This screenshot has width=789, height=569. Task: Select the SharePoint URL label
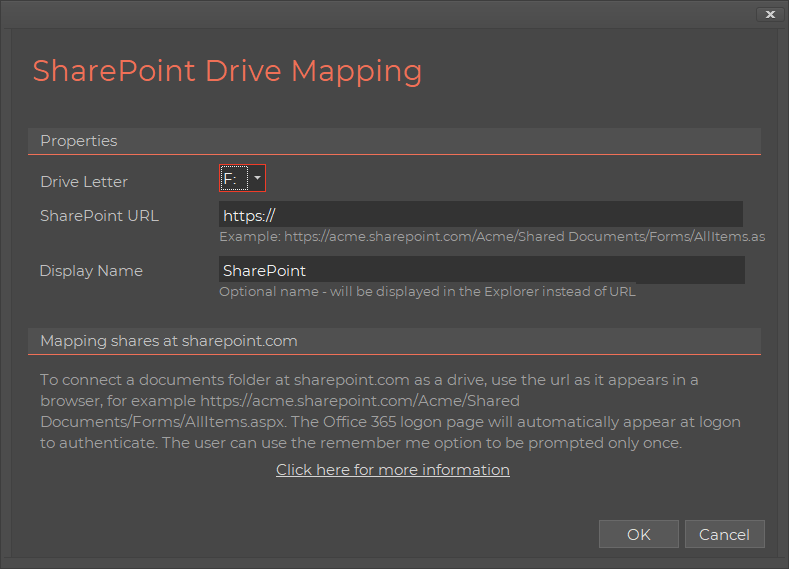coord(99,216)
